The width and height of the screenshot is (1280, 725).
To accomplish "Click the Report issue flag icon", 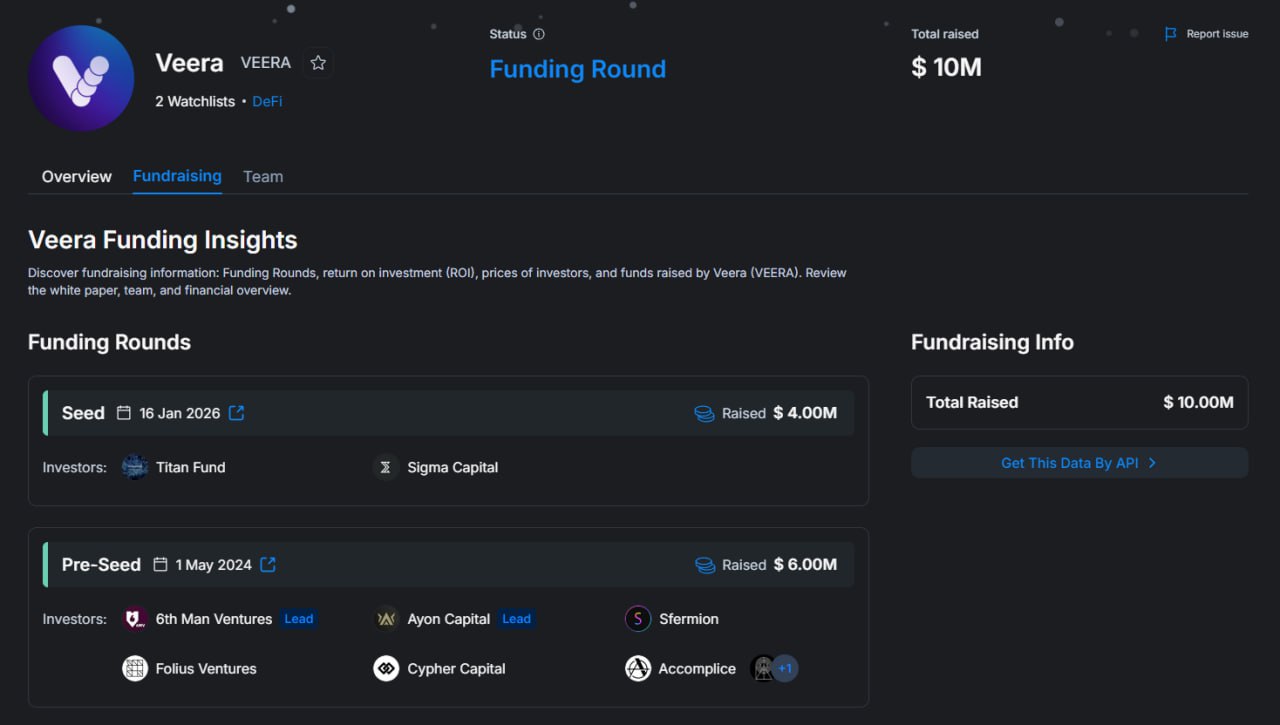I will click(1171, 34).
